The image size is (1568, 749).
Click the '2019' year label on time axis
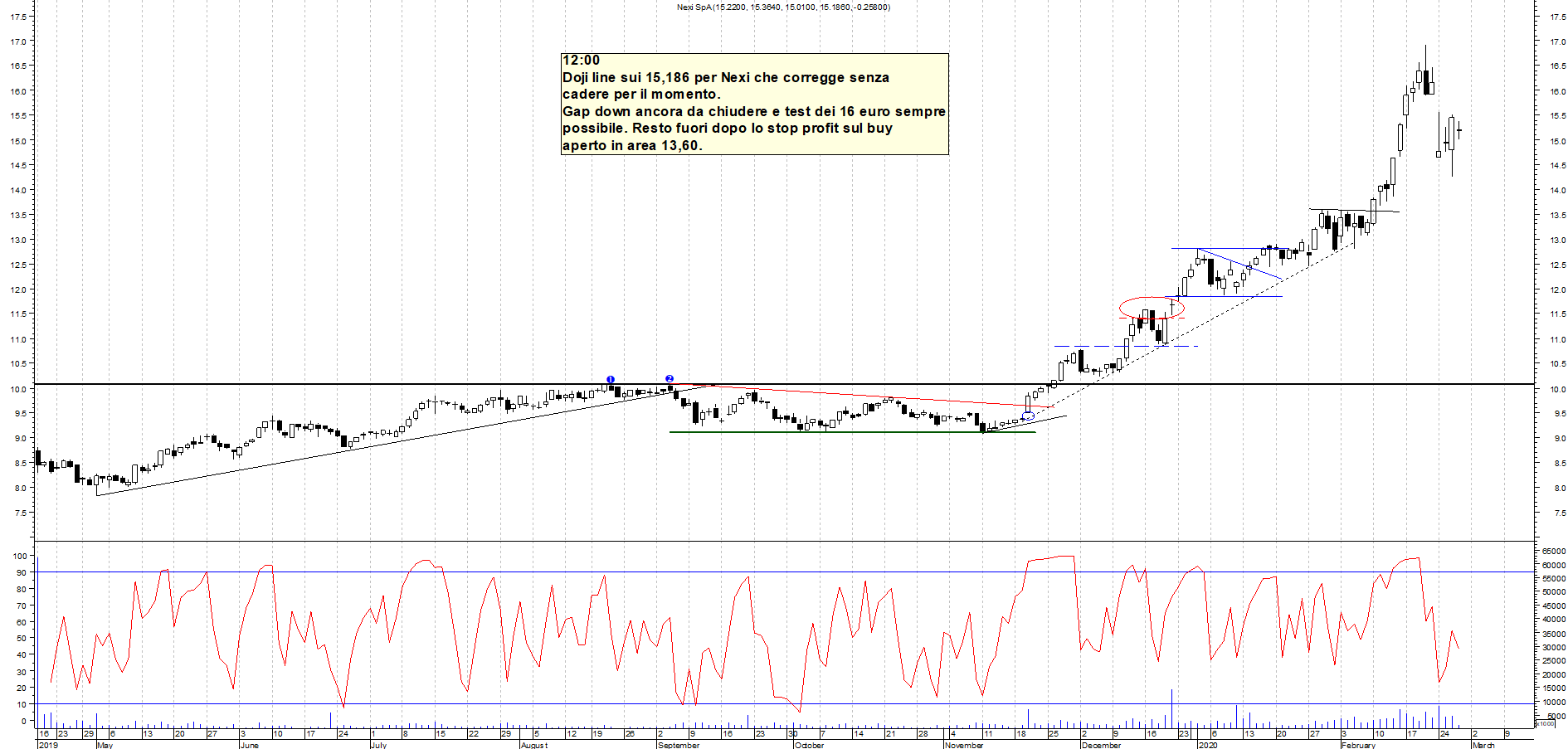pos(48,745)
